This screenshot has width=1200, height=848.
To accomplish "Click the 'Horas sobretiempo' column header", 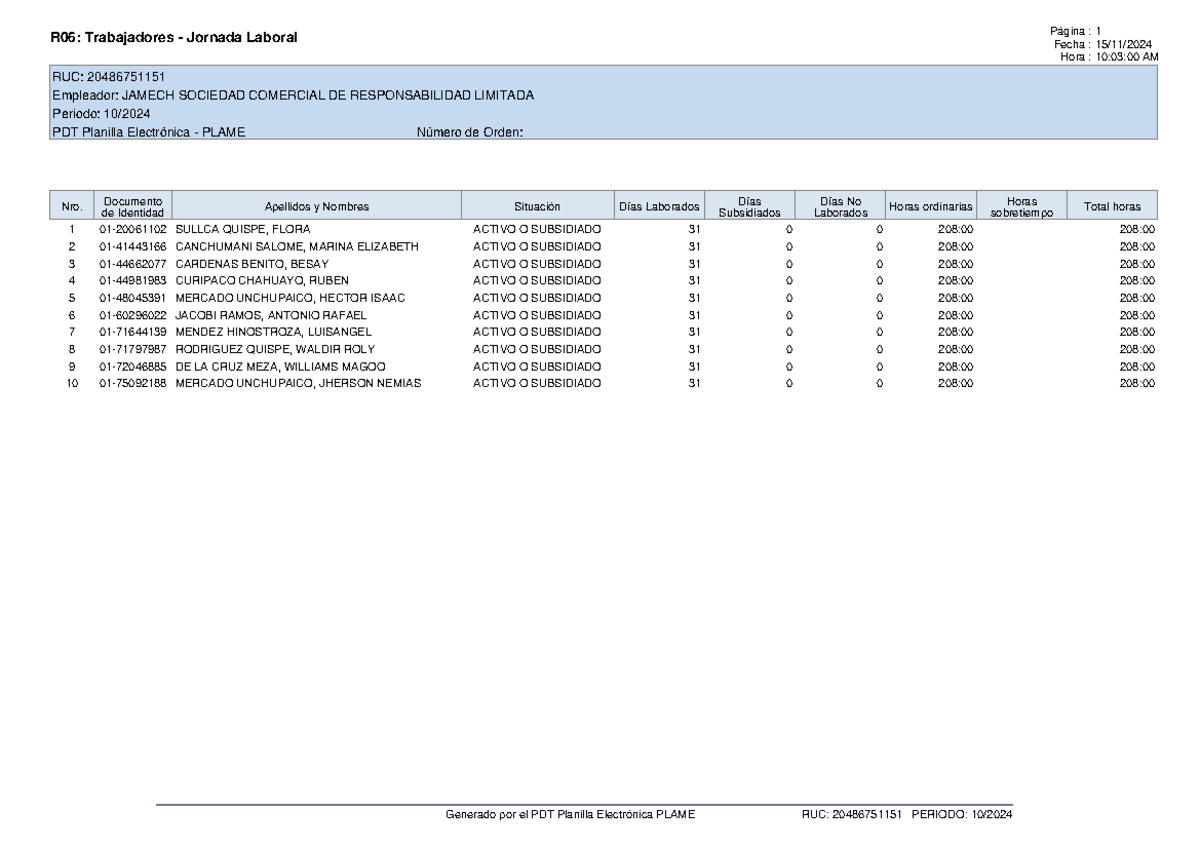I will 1021,207.
